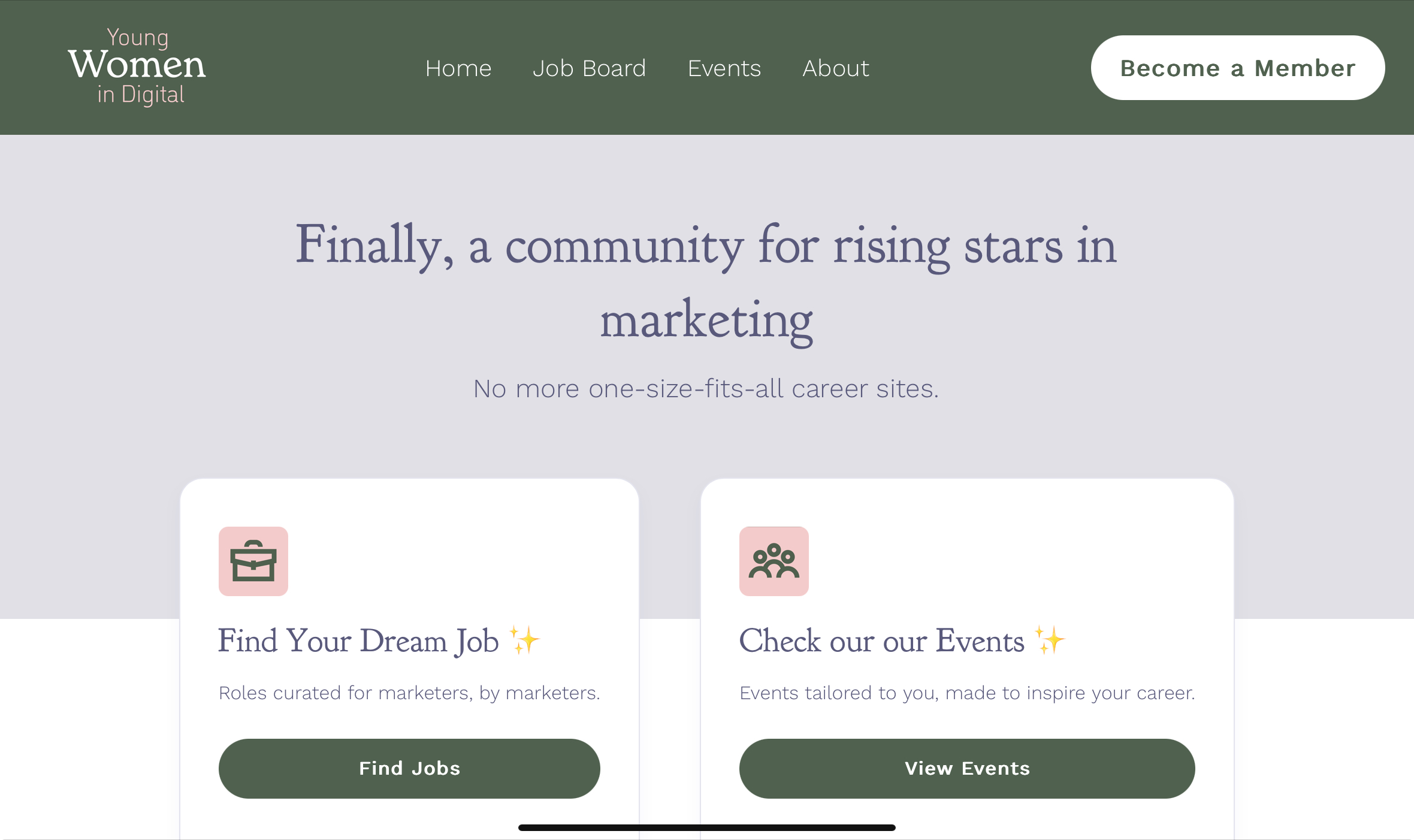
Task: Click sparkle emoji beside Find Your Dream Job
Action: pyautogui.click(x=524, y=640)
